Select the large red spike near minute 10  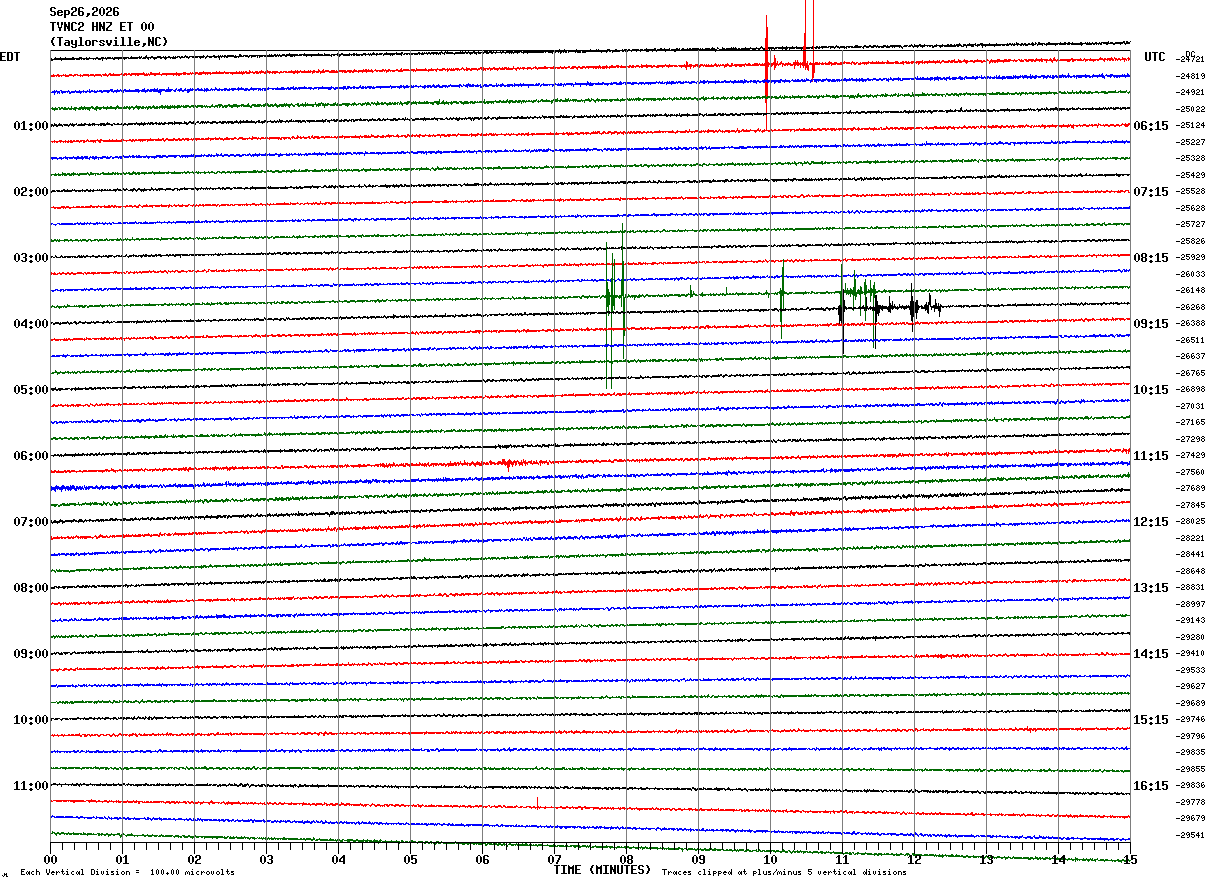(x=767, y=70)
